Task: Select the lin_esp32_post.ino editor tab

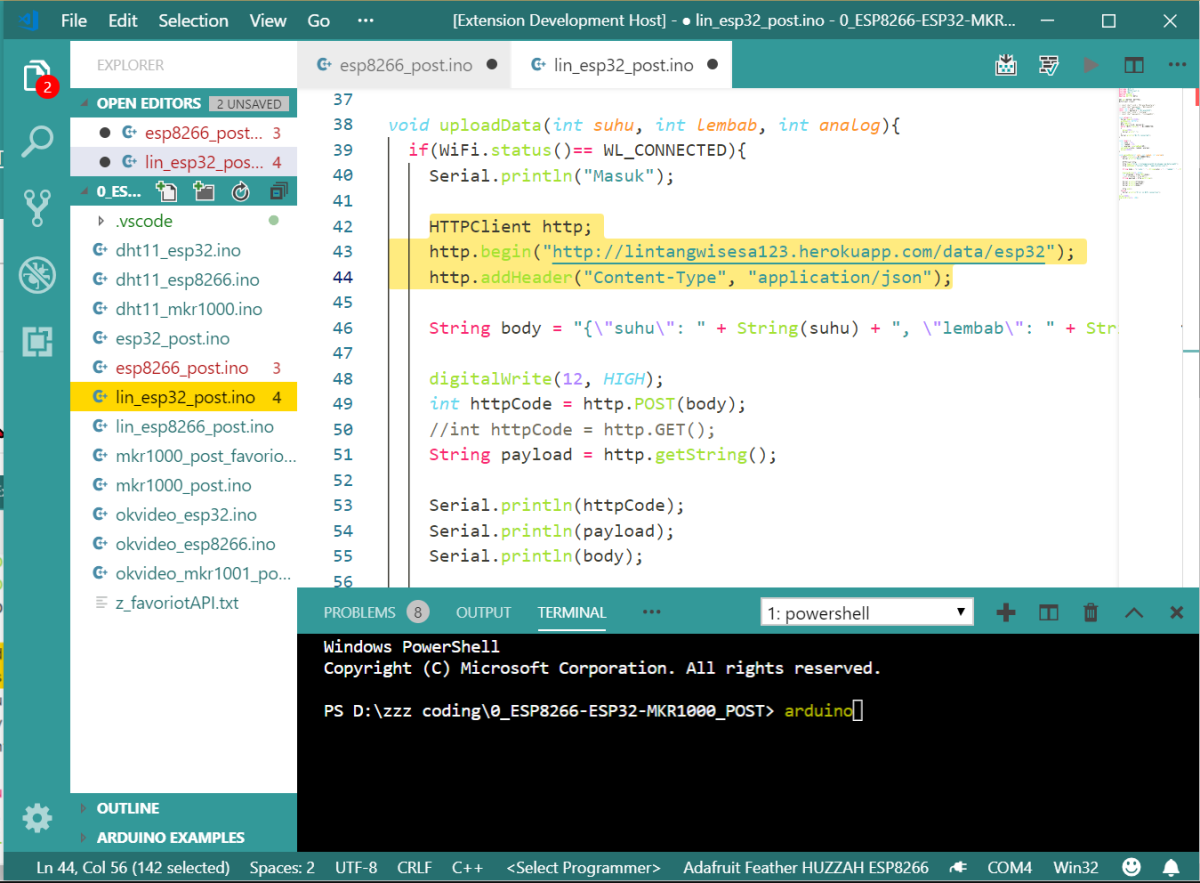Action: coord(620,65)
